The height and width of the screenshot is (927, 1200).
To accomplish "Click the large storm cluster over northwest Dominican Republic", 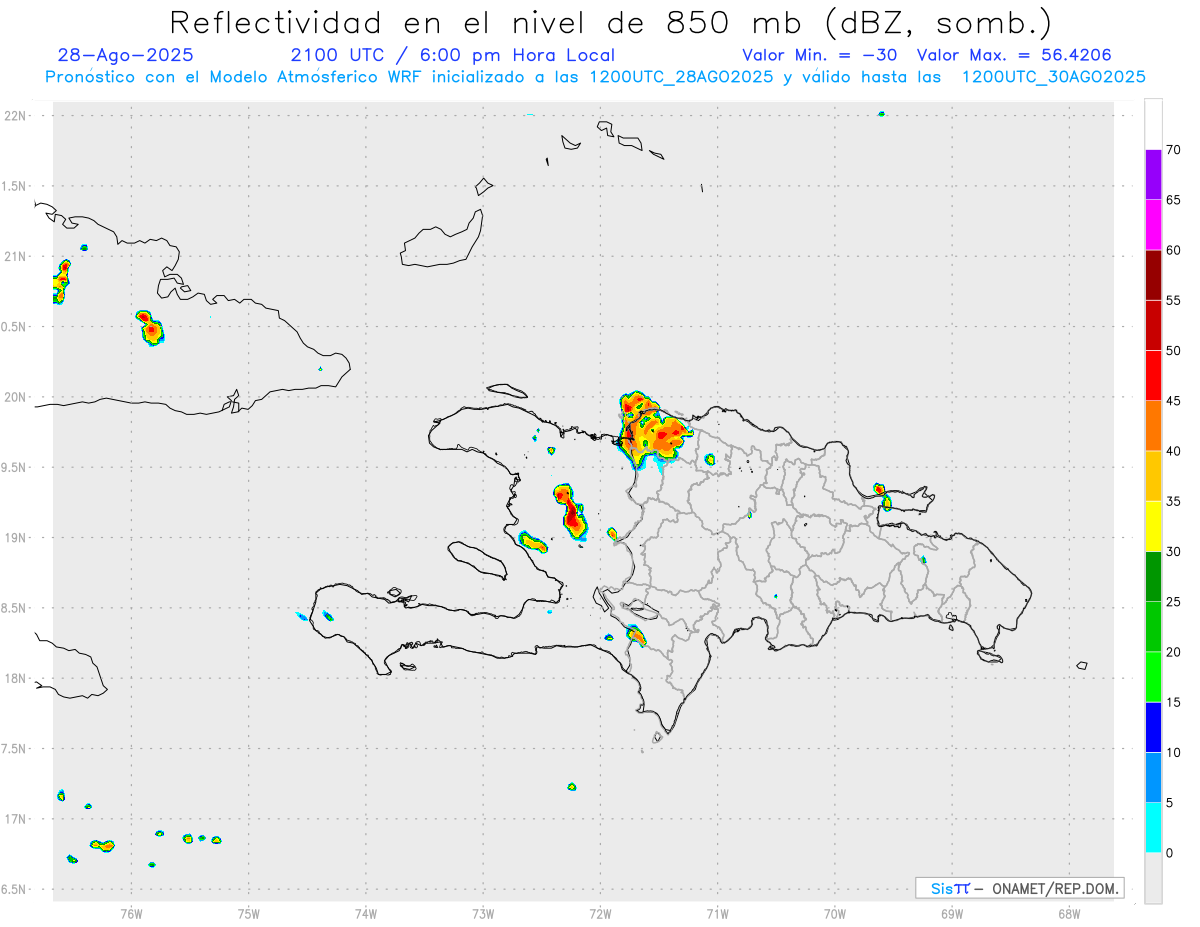I will (655, 430).
